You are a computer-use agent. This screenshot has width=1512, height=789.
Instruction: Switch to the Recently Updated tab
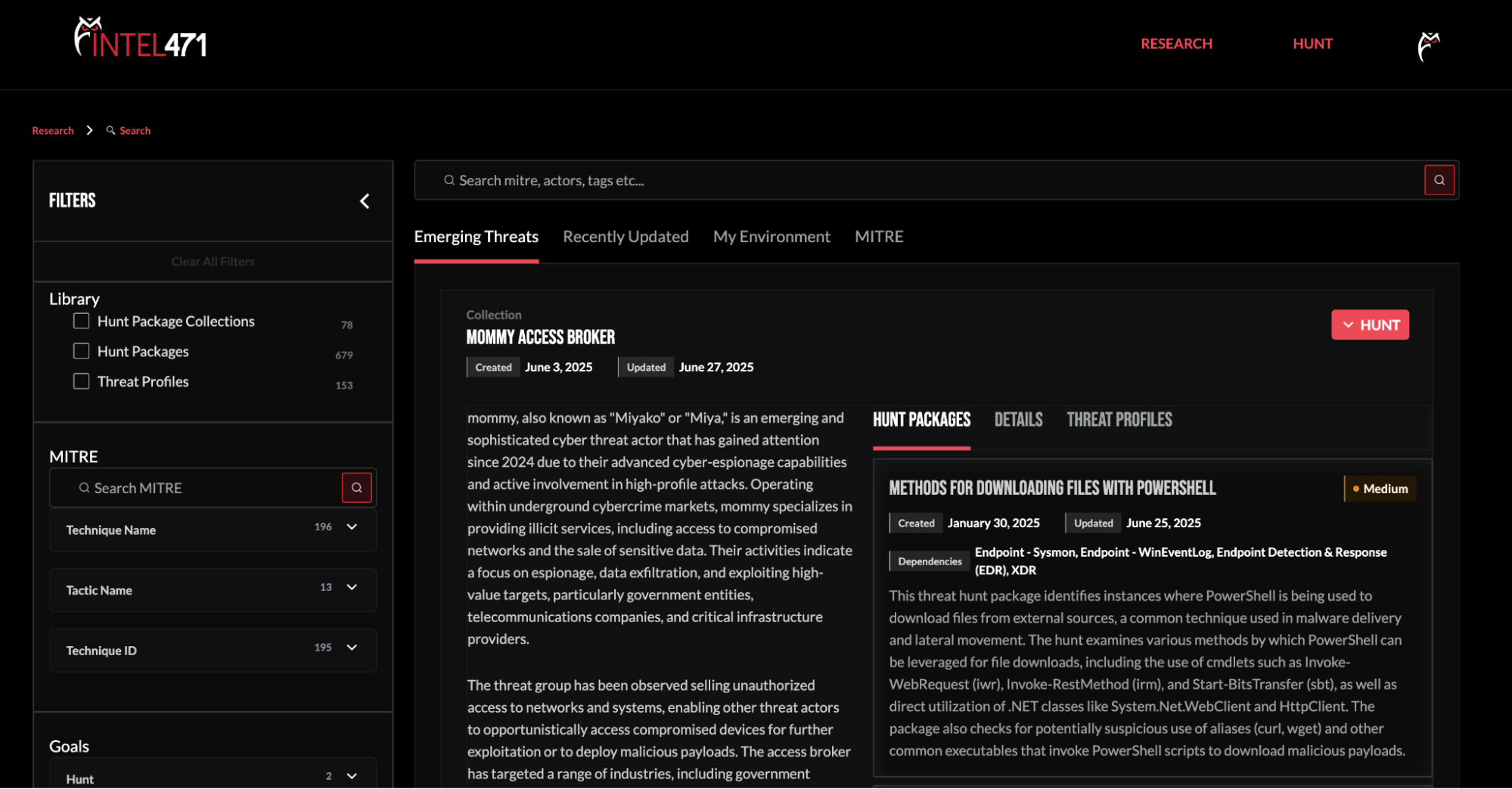626,237
